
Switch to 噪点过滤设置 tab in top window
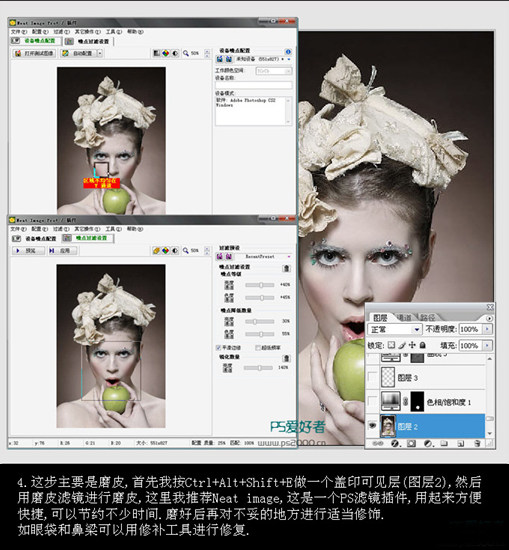[89, 41]
